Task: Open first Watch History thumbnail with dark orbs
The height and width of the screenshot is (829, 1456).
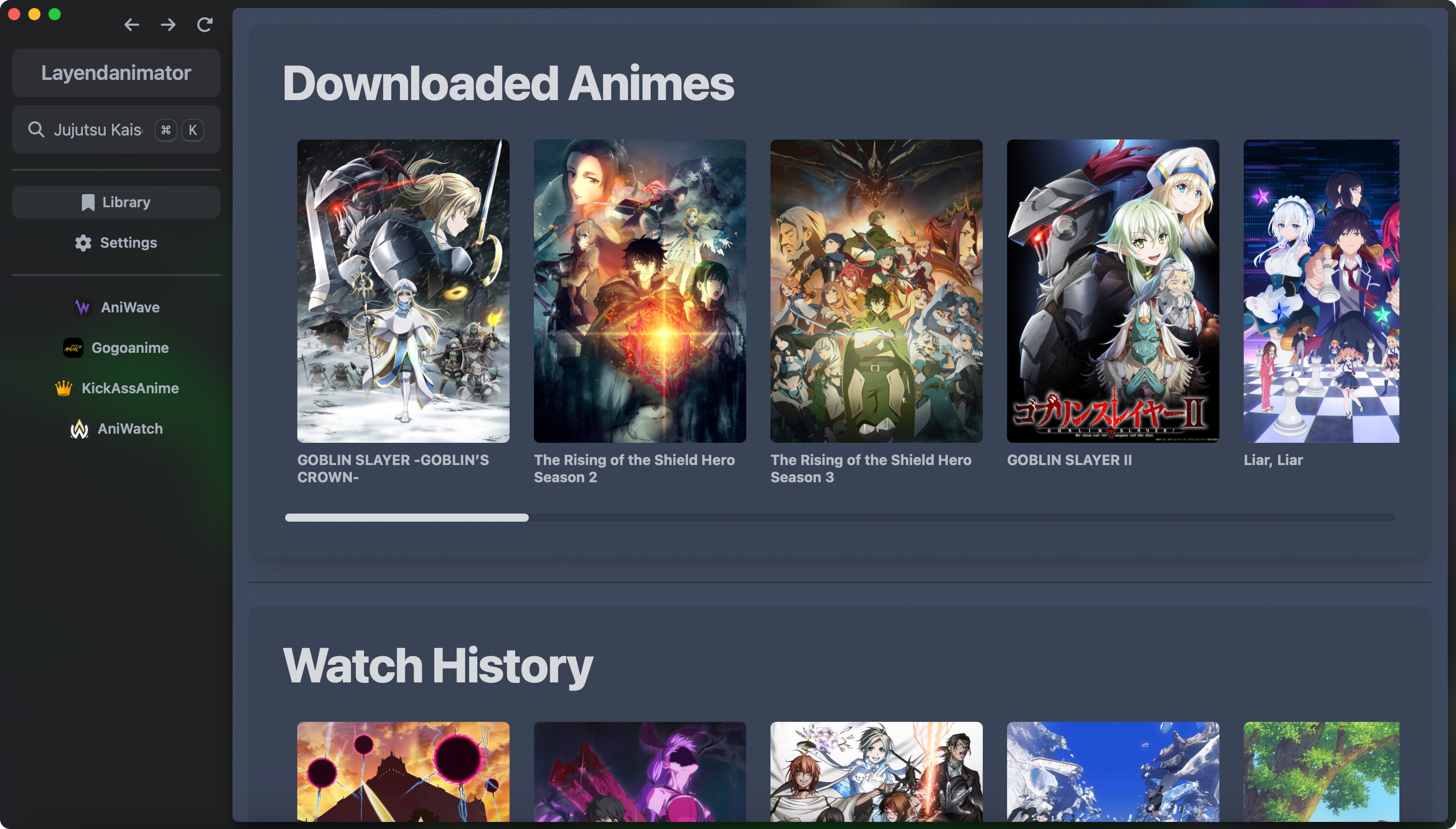Action: [x=403, y=772]
